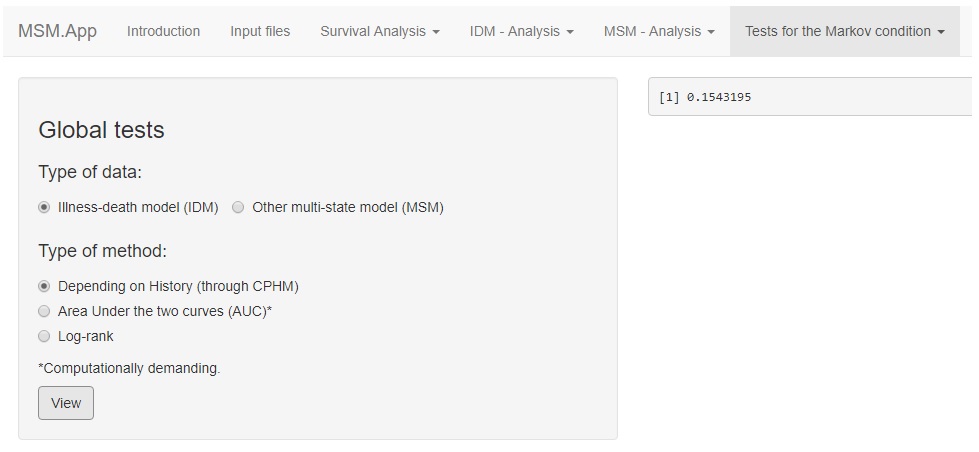Screen dimensions: 979x452
Task: Click the Type of data label
Action: coord(90,172)
